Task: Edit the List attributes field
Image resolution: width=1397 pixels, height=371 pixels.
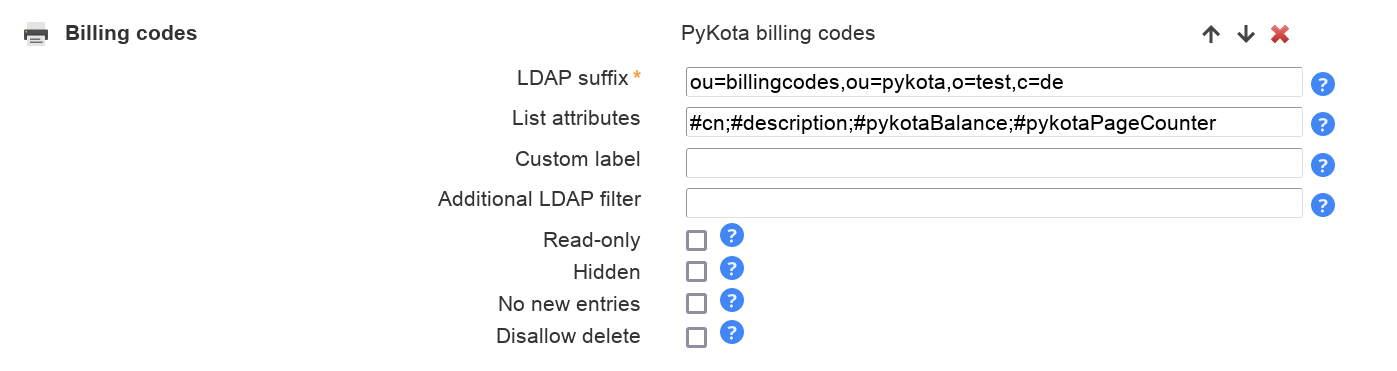Action: pos(994,122)
